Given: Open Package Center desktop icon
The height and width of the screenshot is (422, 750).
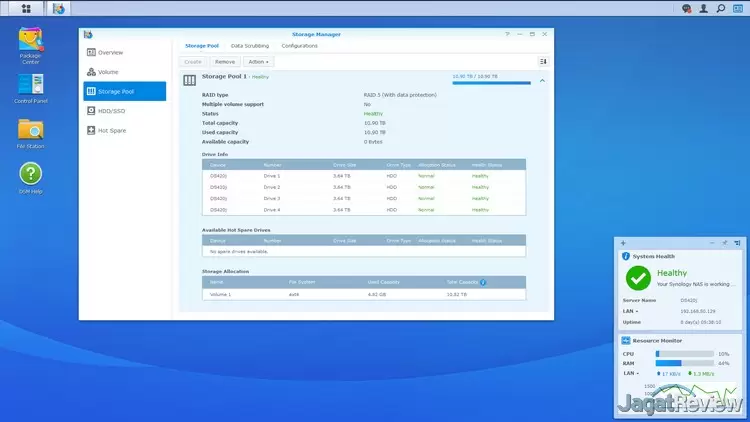Looking at the screenshot, I should coord(30,46).
